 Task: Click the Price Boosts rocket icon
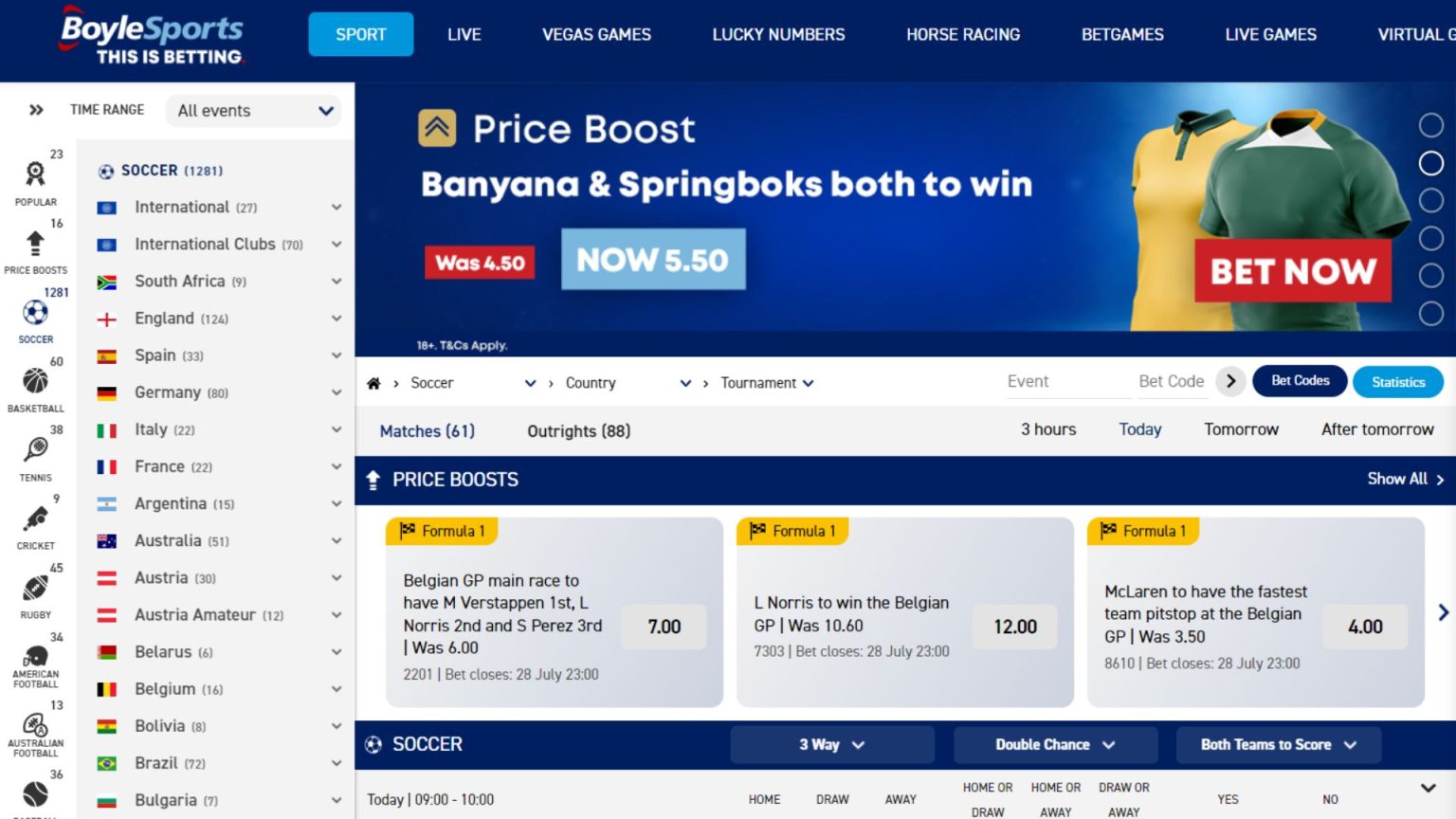(35, 244)
